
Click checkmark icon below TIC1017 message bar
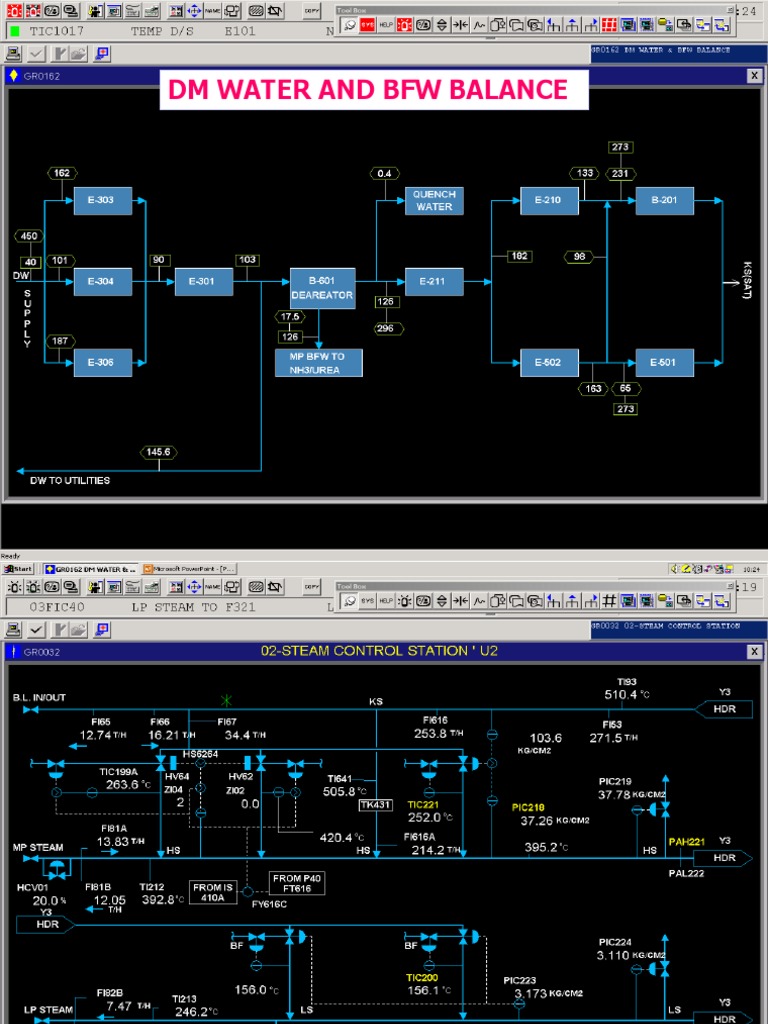pyautogui.click(x=35, y=54)
